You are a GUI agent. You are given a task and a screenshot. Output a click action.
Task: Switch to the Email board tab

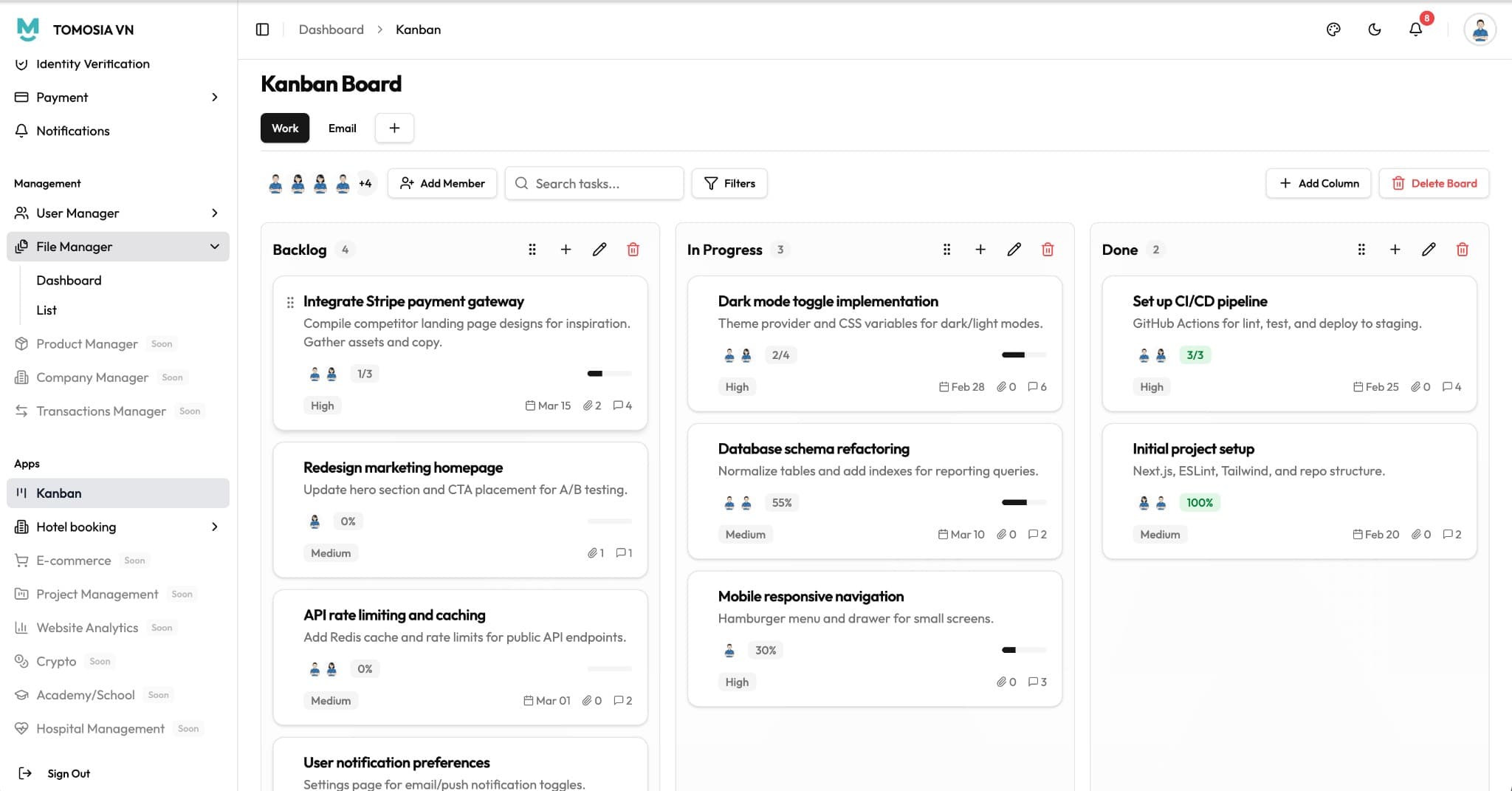point(343,128)
